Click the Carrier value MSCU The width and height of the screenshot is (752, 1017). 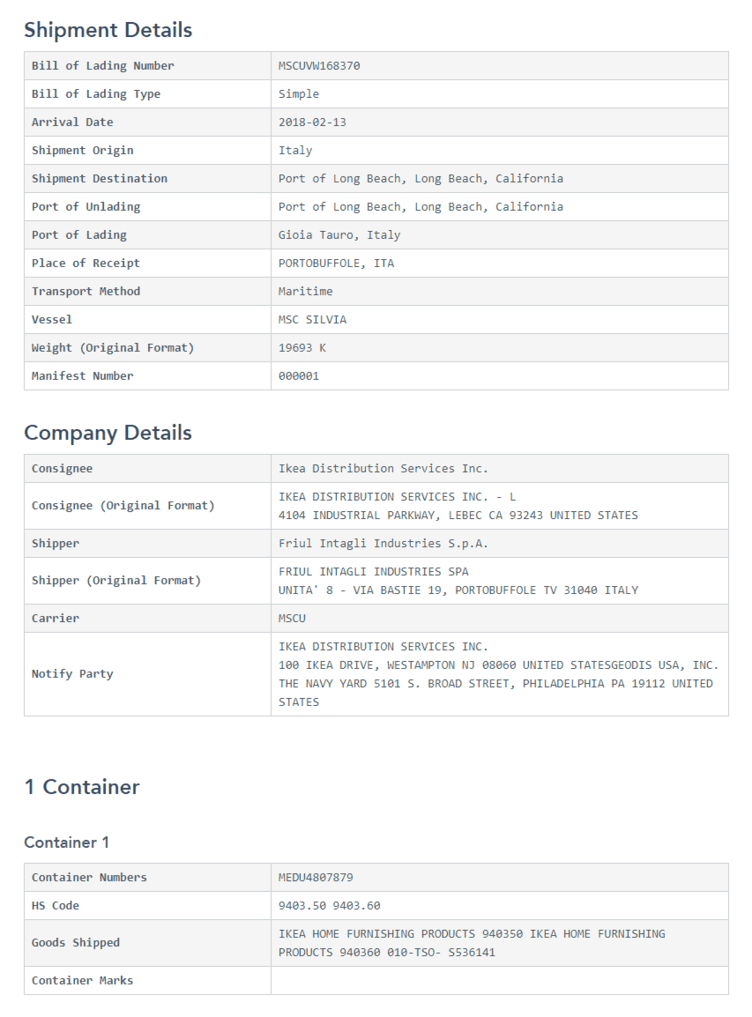coord(292,618)
